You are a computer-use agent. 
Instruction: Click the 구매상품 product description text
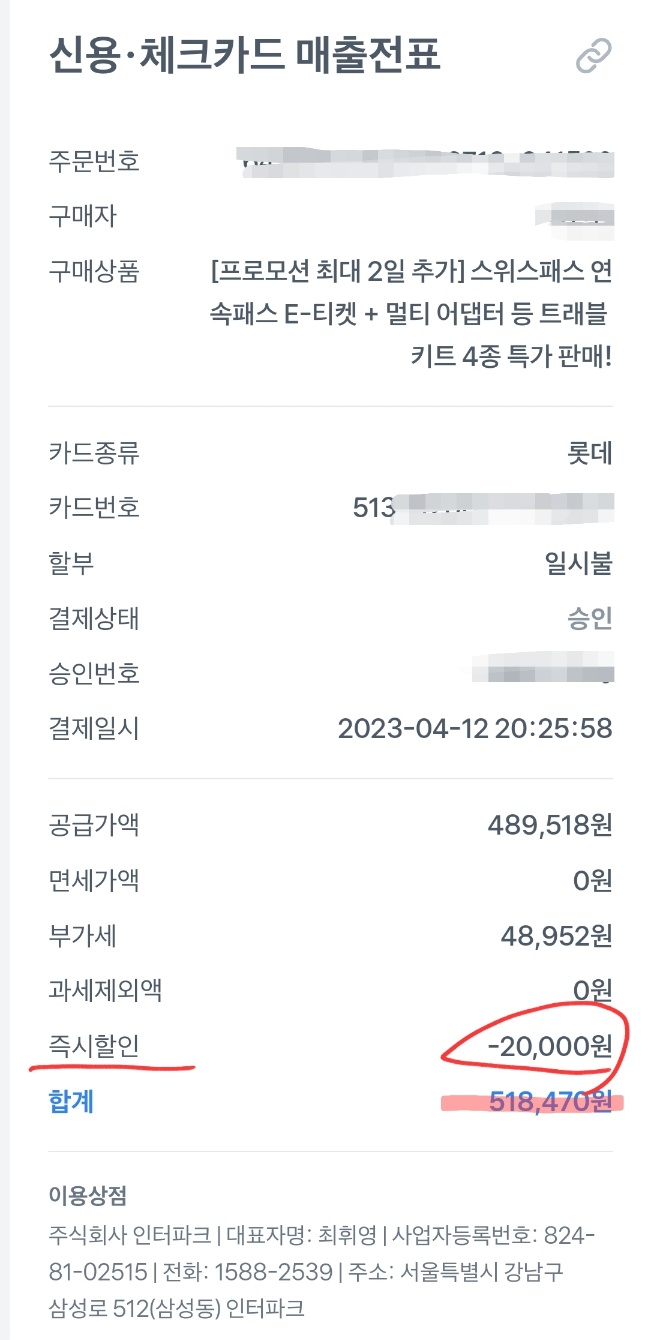coord(412,313)
